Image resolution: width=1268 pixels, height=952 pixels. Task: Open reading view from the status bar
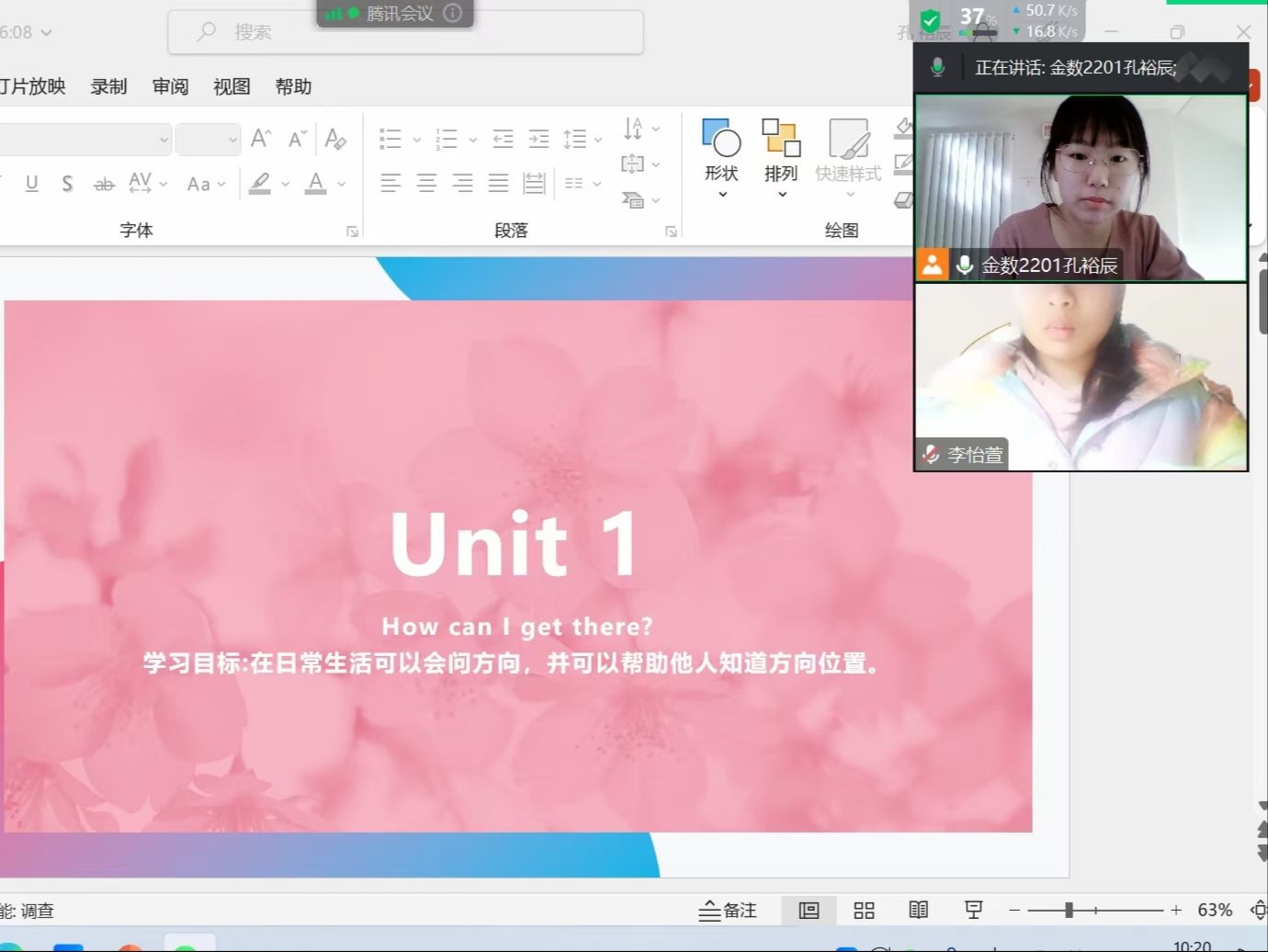918,911
